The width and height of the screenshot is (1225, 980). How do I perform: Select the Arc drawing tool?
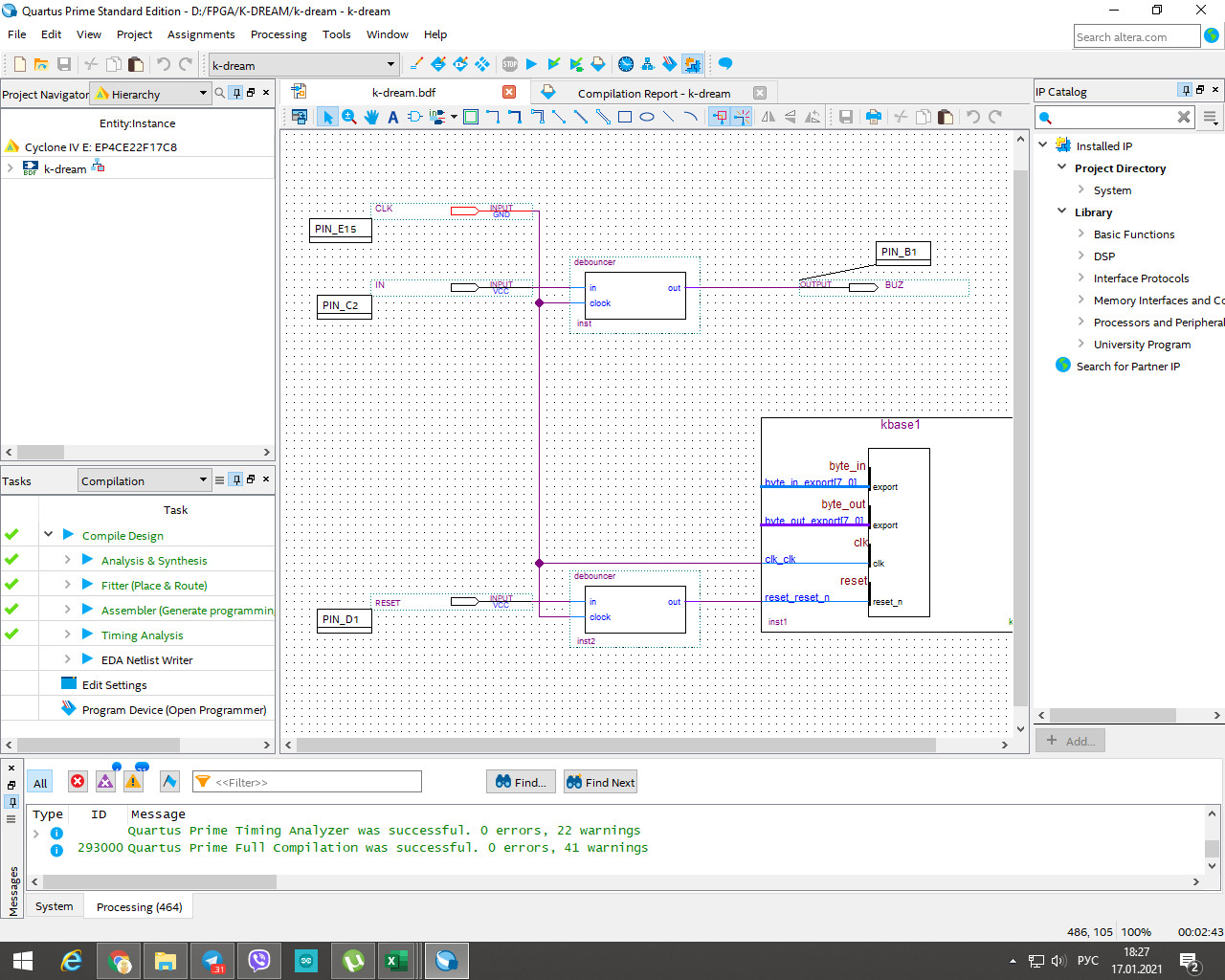pyautogui.click(x=690, y=117)
